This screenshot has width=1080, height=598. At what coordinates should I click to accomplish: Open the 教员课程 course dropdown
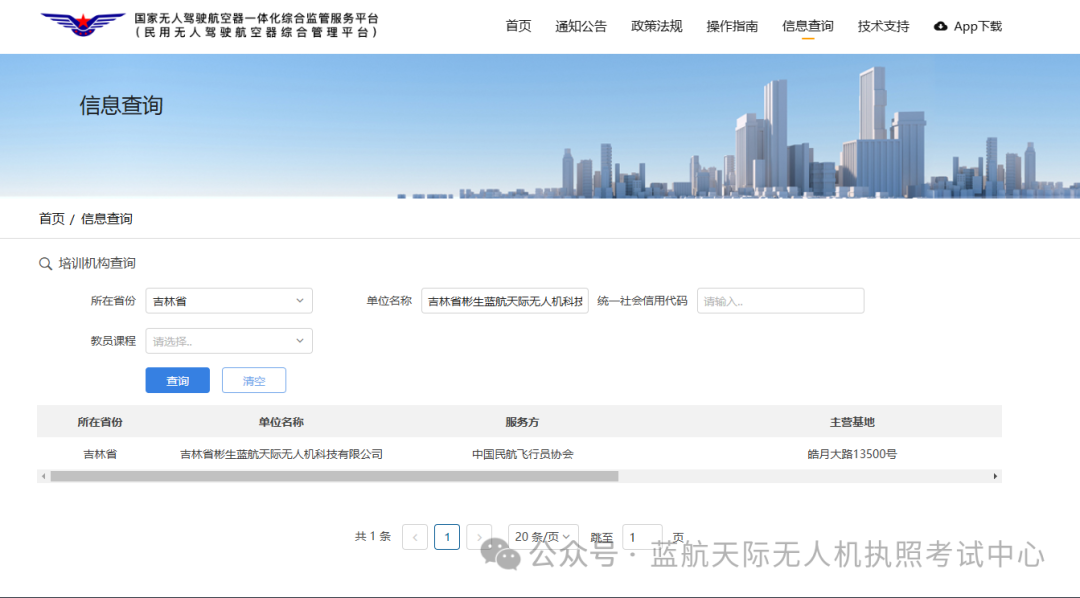(229, 341)
